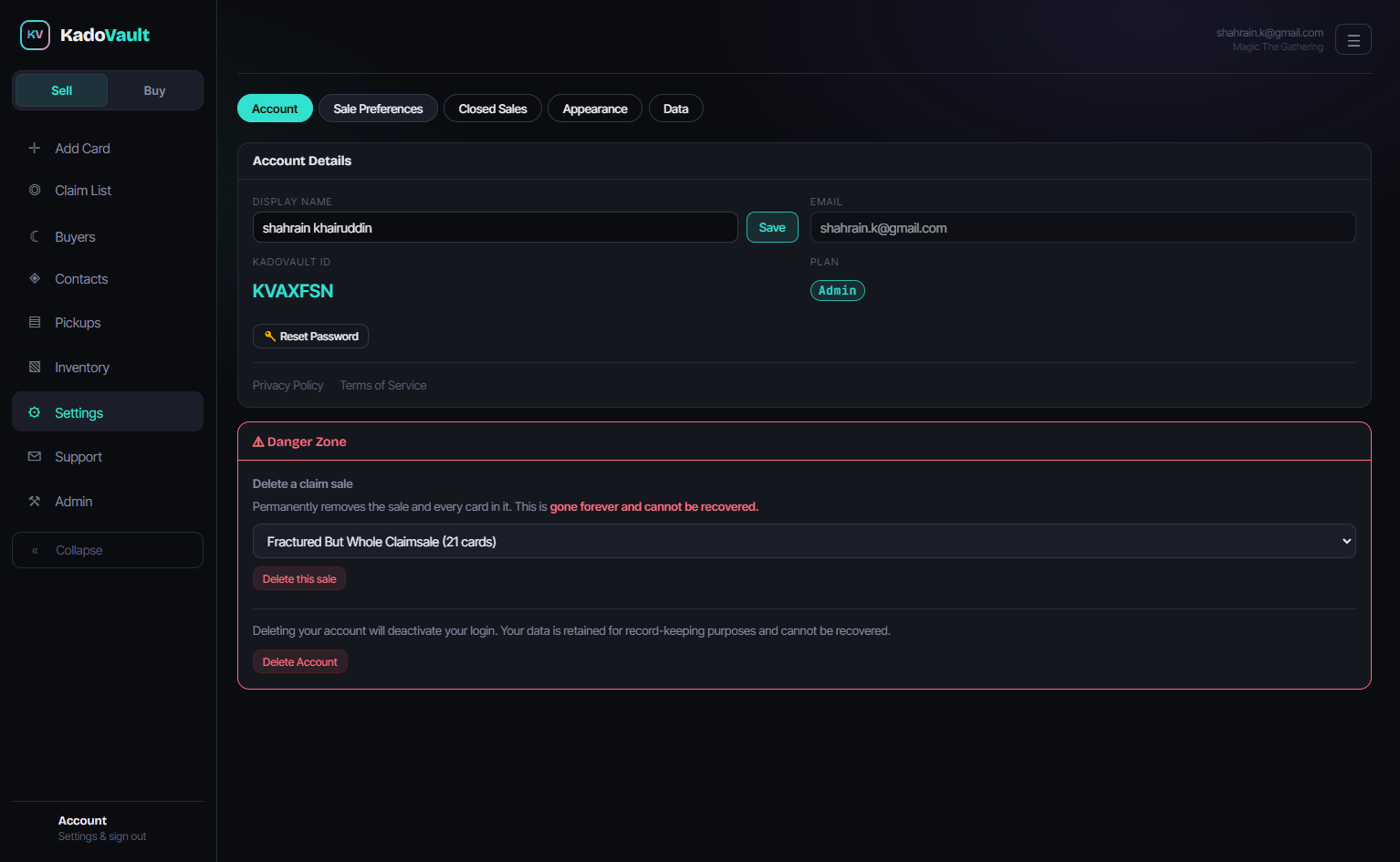Click the Buyers moon icon
This screenshot has width=1400, height=862.
(x=35, y=236)
